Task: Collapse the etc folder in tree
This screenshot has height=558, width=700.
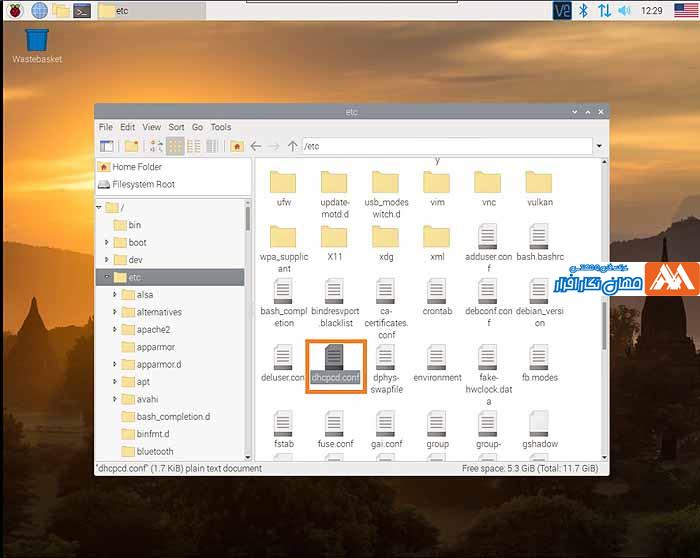Action: click(x=107, y=277)
